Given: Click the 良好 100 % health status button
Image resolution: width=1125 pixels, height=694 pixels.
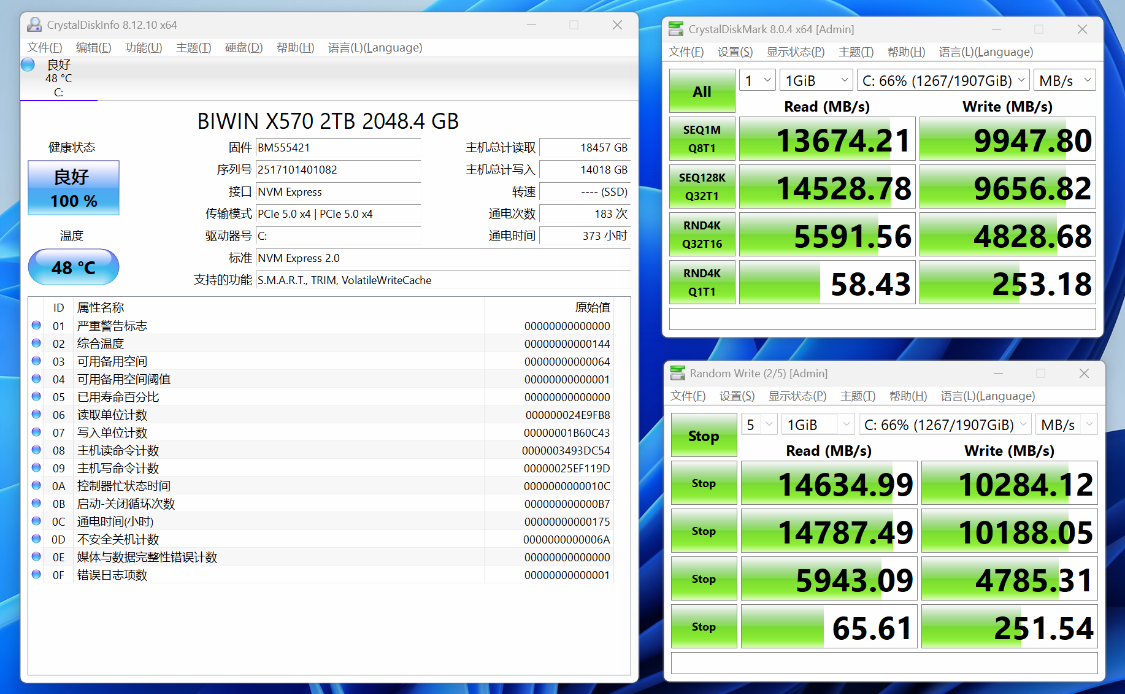Looking at the screenshot, I should pyautogui.click(x=73, y=188).
